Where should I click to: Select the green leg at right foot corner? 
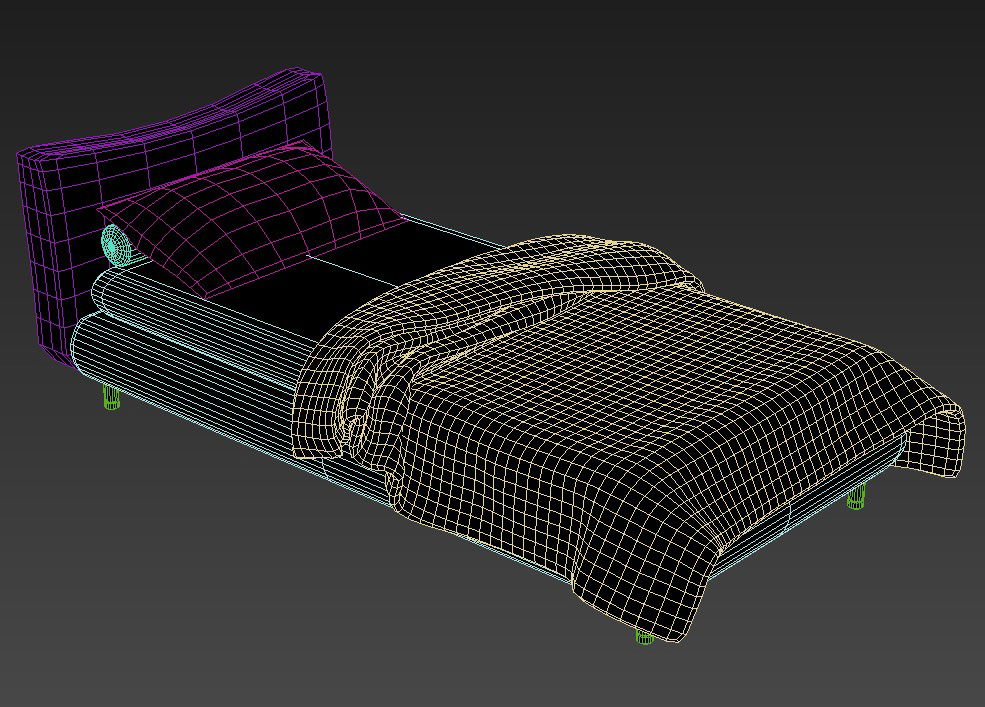click(x=856, y=498)
